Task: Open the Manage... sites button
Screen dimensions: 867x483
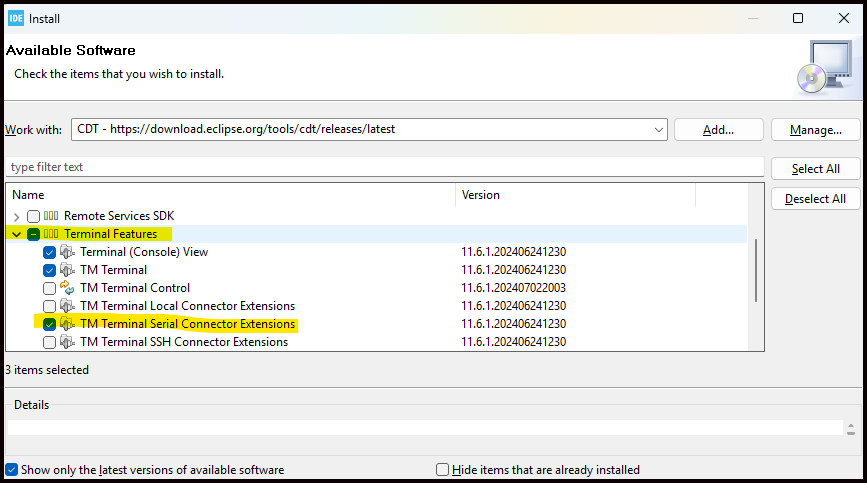Action: (x=816, y=130)
